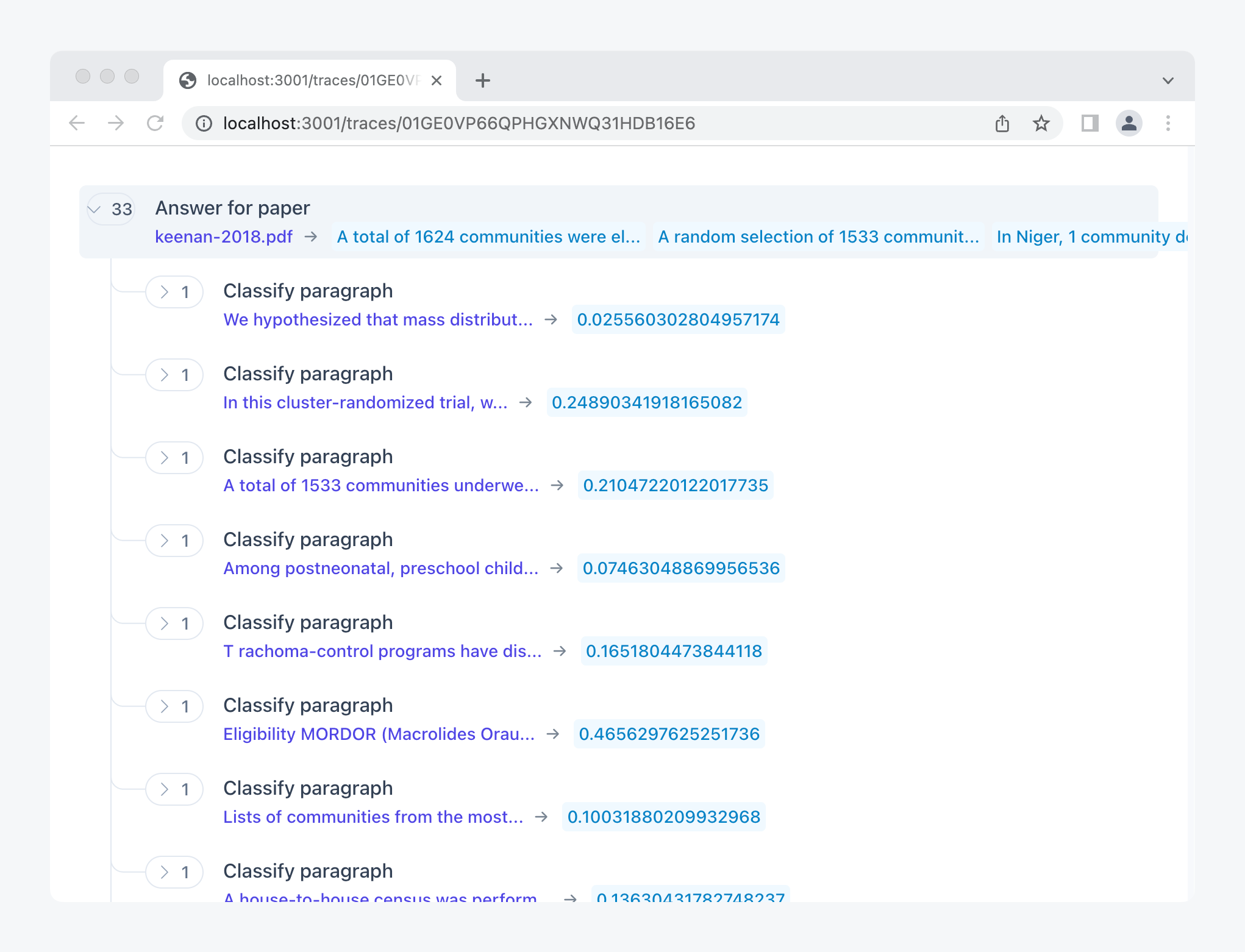Bookmark this page with star icon

click(x=1041, y=123)
